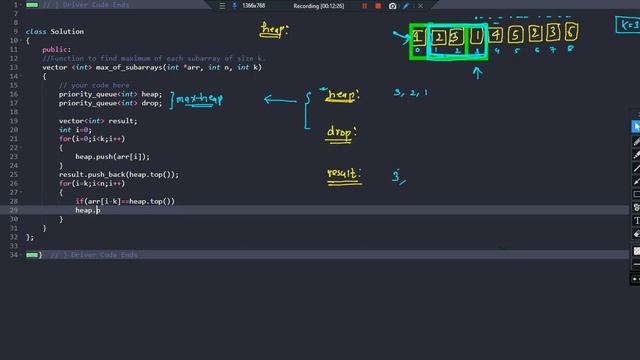
Task: Close the recording toolbar
Action: 420,6
